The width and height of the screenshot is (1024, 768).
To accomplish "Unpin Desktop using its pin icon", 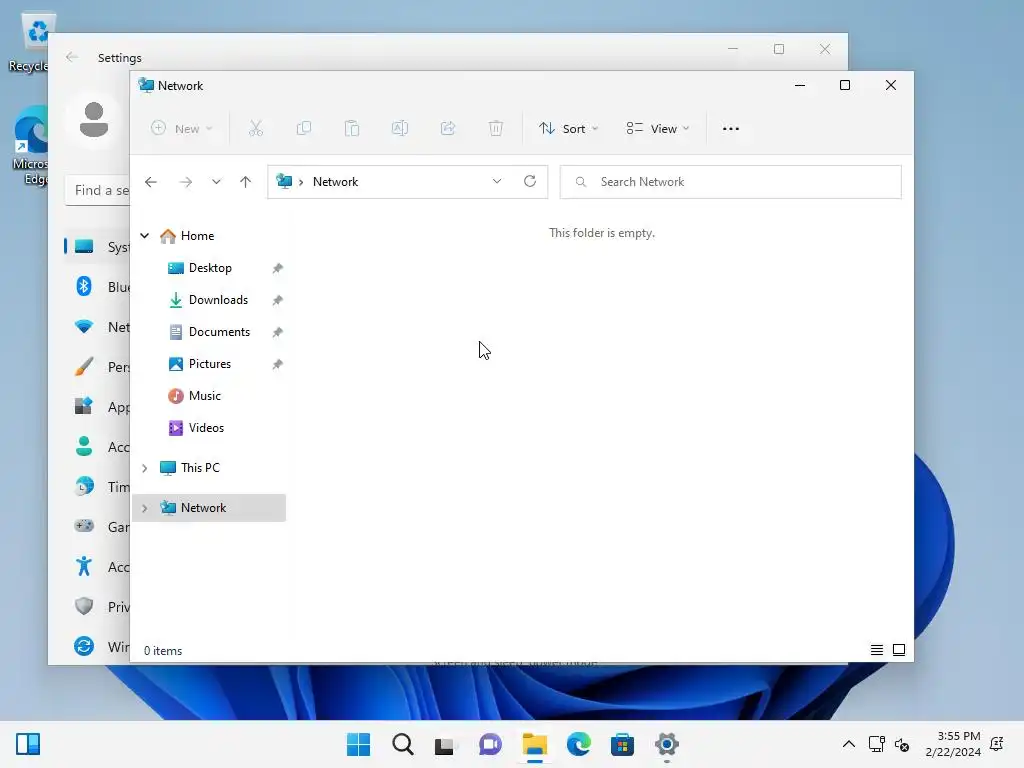I will [x=278, y=268].
